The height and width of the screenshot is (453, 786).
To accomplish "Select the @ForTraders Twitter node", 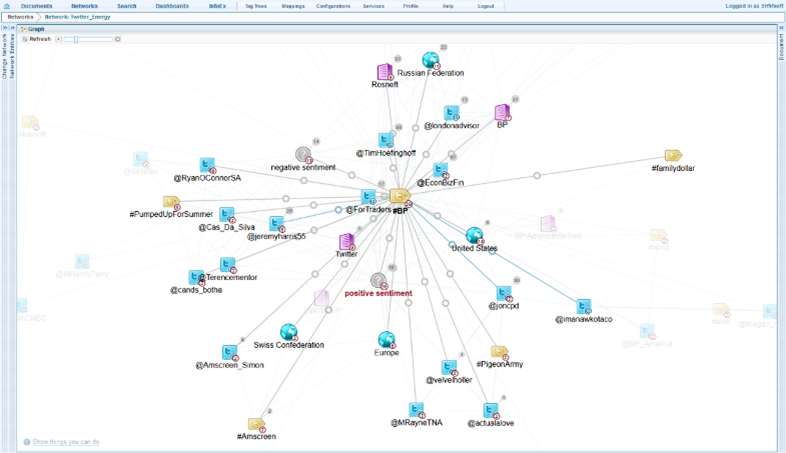I will click(x=368, y=197).
